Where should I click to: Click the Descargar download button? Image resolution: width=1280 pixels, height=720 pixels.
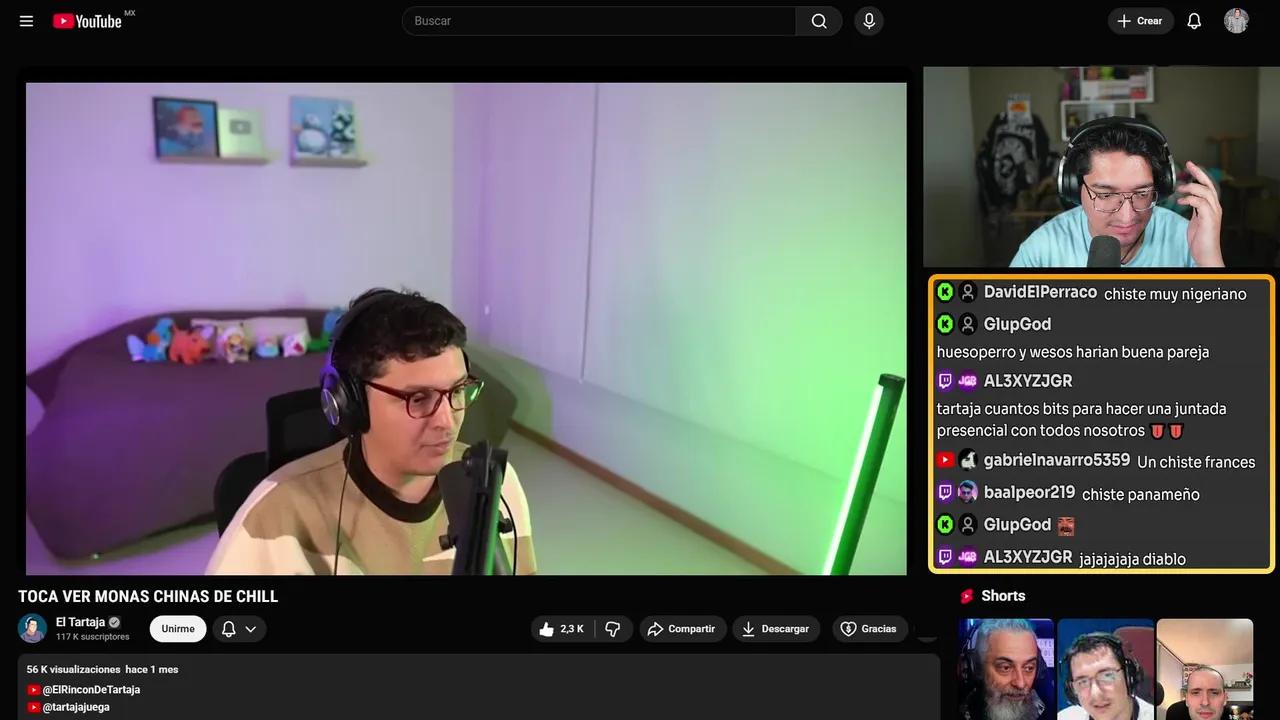(776, 629)
